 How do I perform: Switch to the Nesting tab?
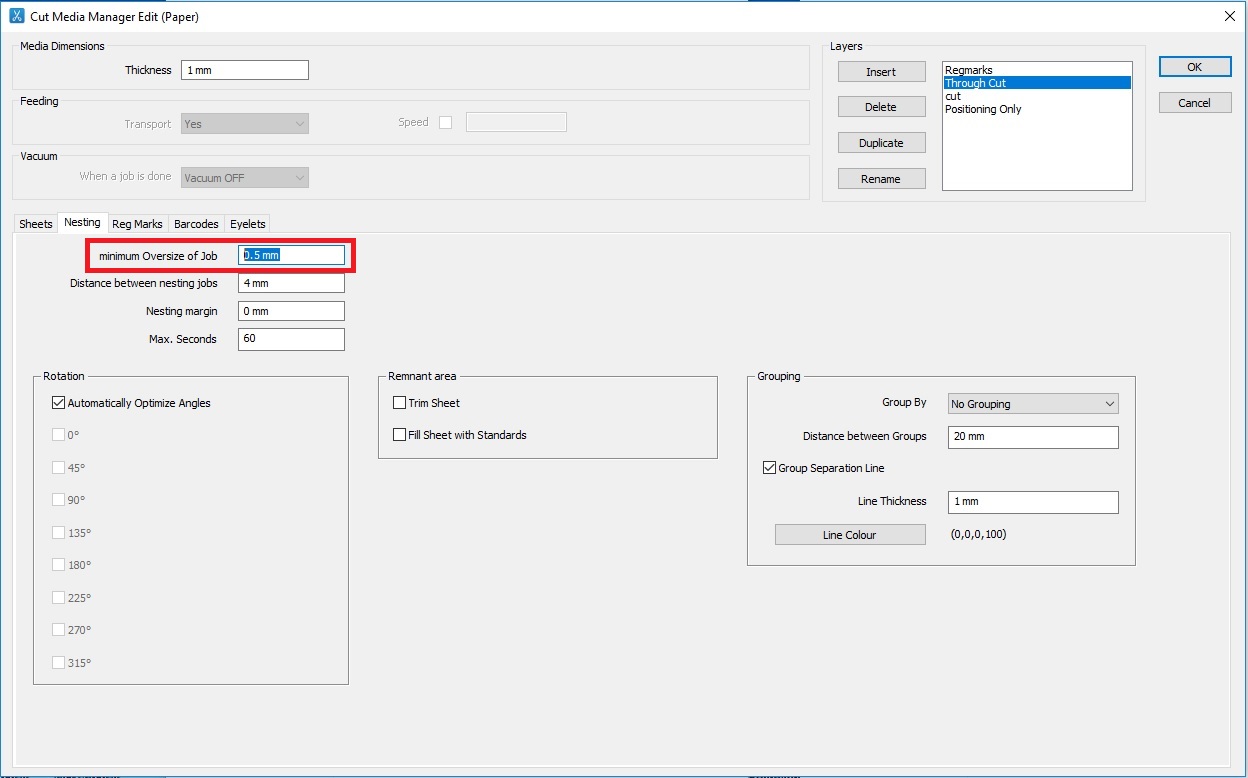click(x=82, y=222)
